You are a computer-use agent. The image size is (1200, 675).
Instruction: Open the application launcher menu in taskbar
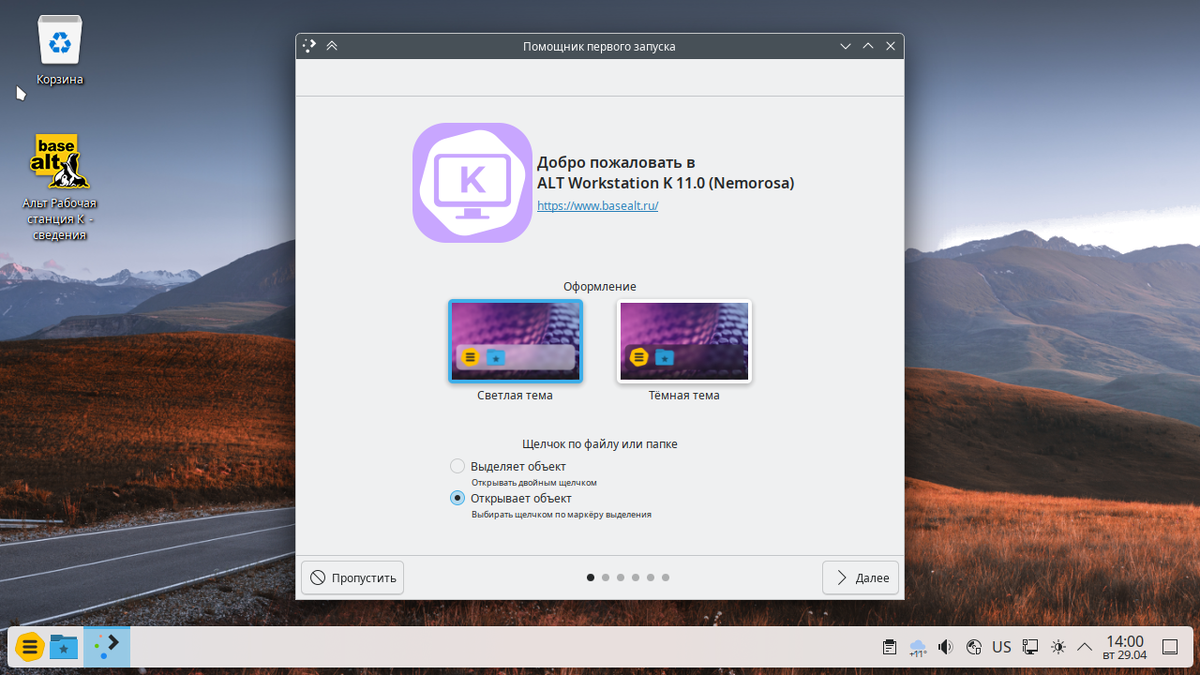click(30, 647)
